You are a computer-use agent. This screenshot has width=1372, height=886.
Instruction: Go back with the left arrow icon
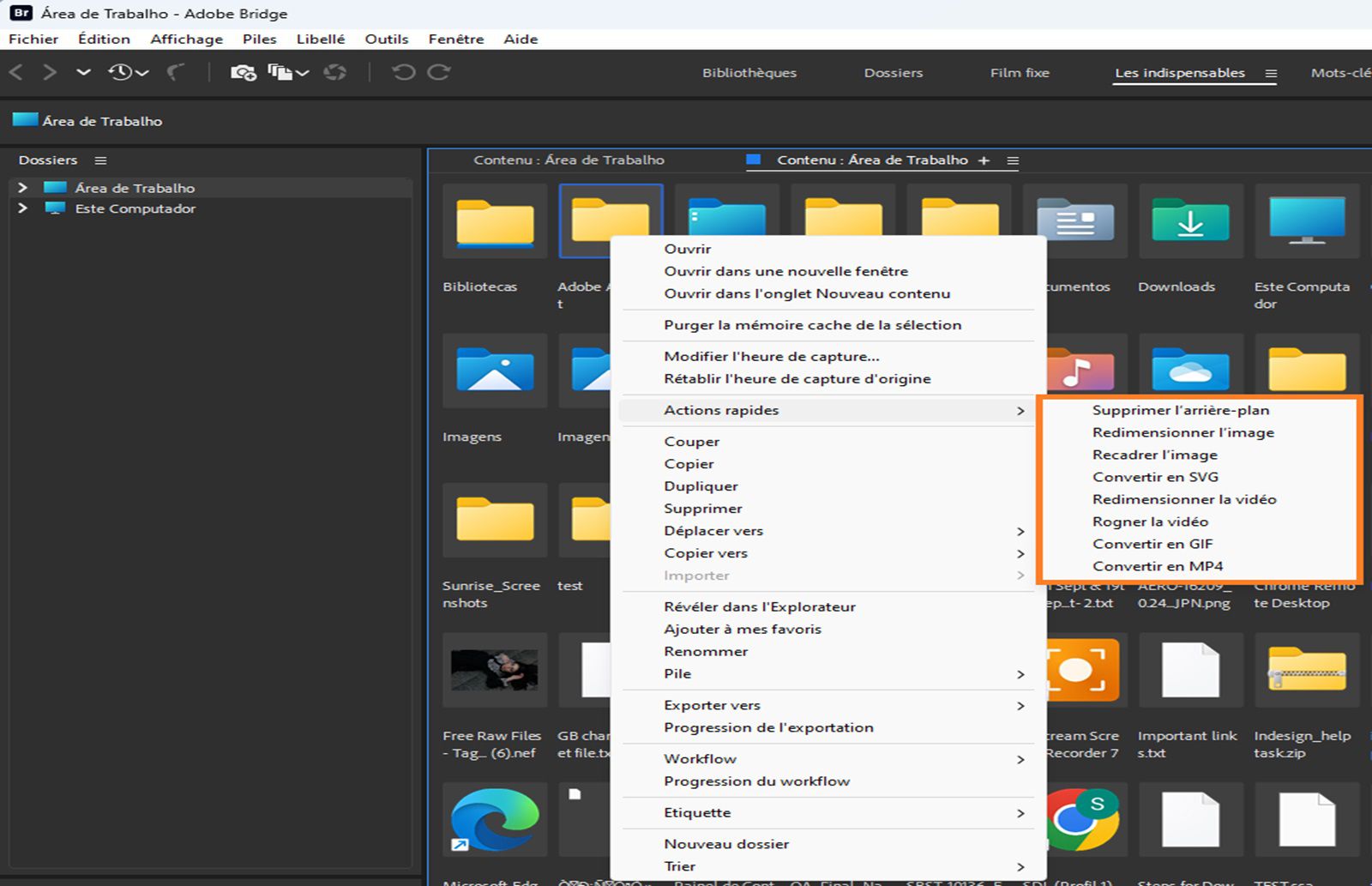point(16,73)
